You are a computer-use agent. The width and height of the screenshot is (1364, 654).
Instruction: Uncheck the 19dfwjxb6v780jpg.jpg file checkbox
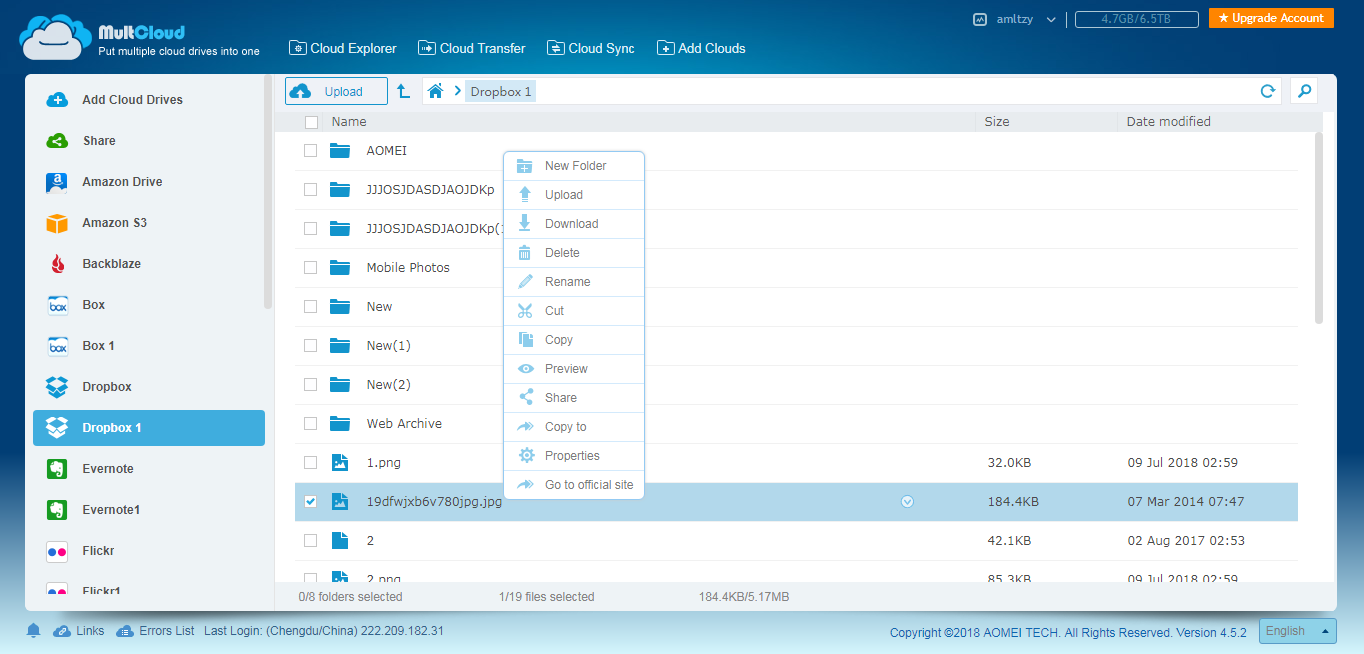311,502
